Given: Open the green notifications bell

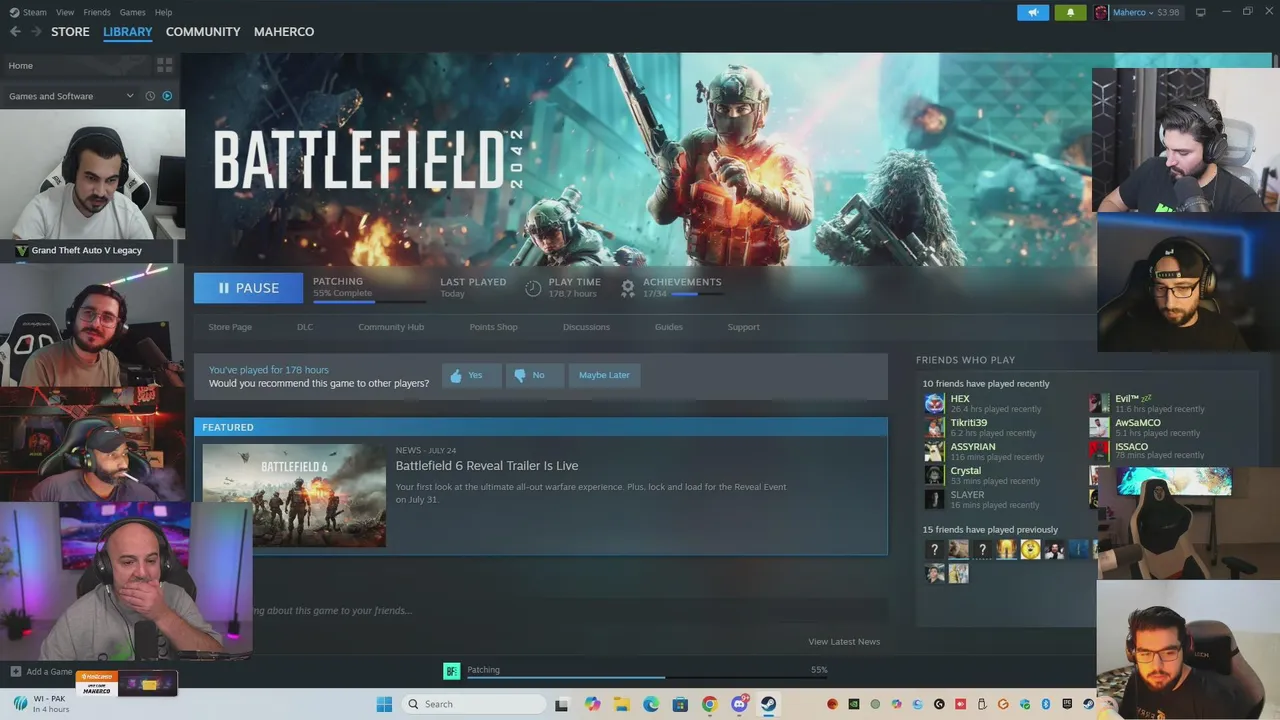Looking at the screenshot, I should [x=1070, y=12].
